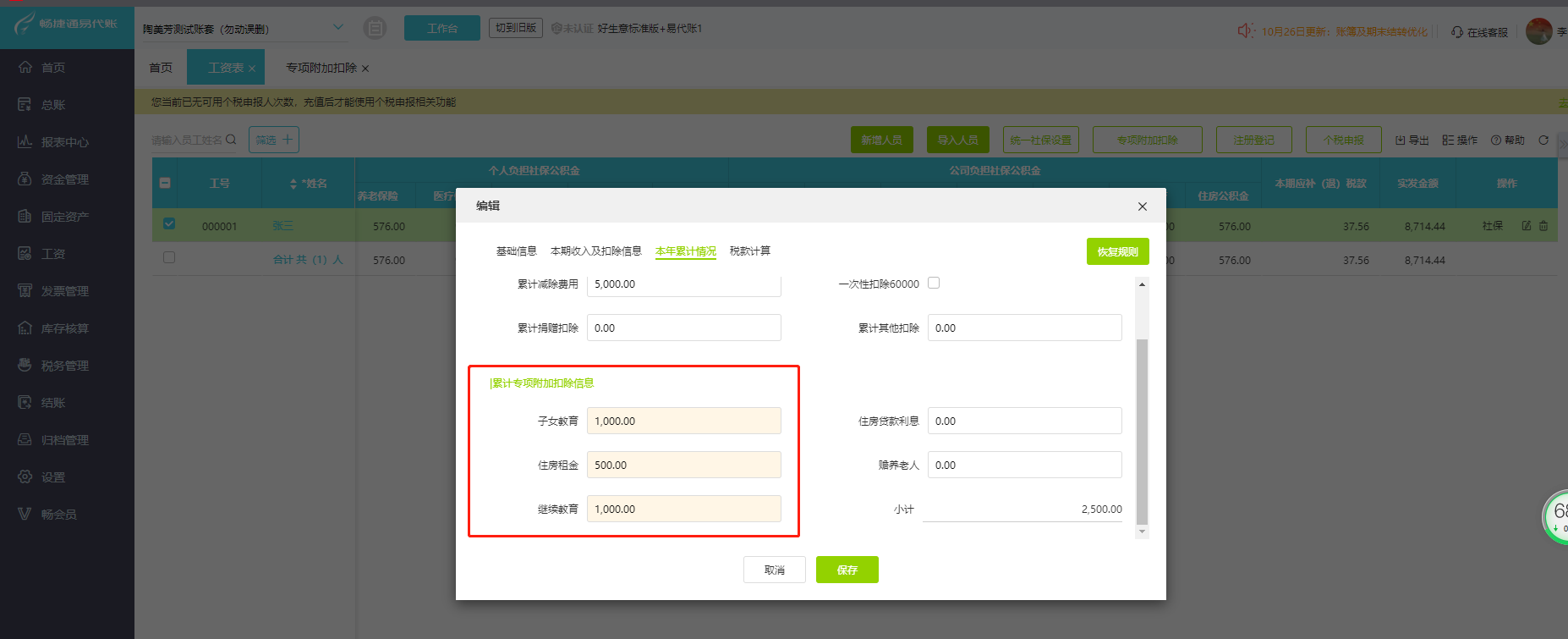1568x639 pixels.
Task: Select the 本年累计情况 tab
Action: 686,251
